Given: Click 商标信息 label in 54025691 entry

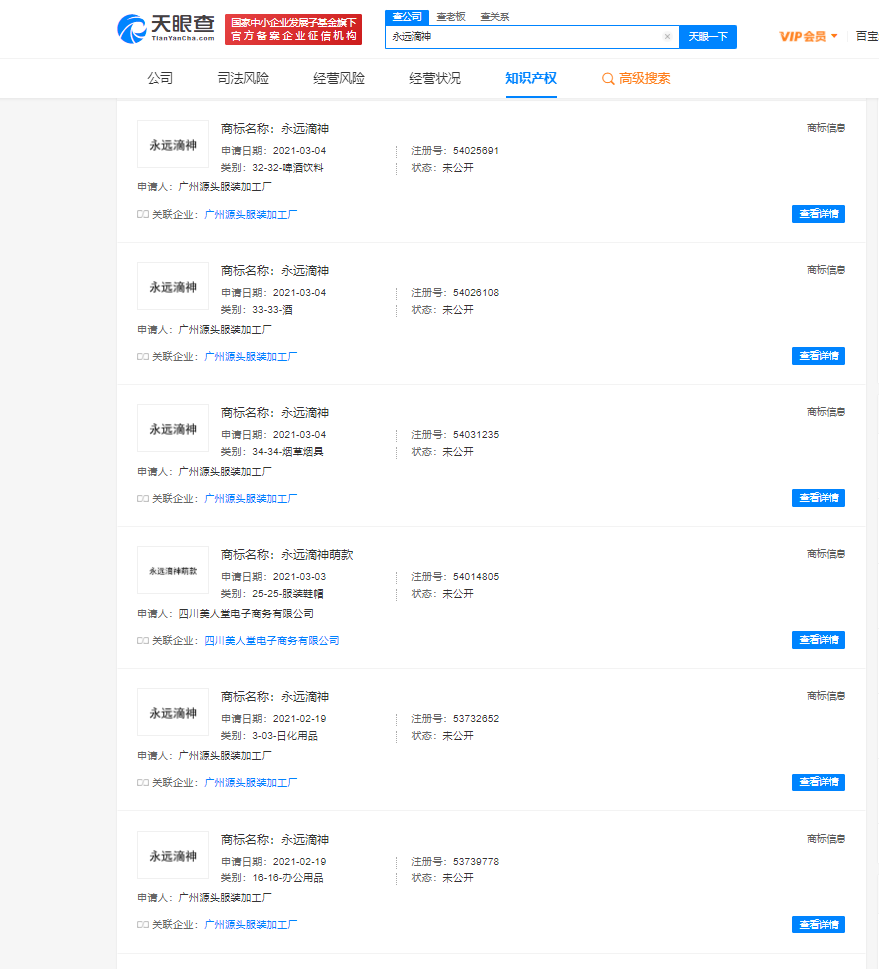Looking at the screenshot, I should pos(826,128).
